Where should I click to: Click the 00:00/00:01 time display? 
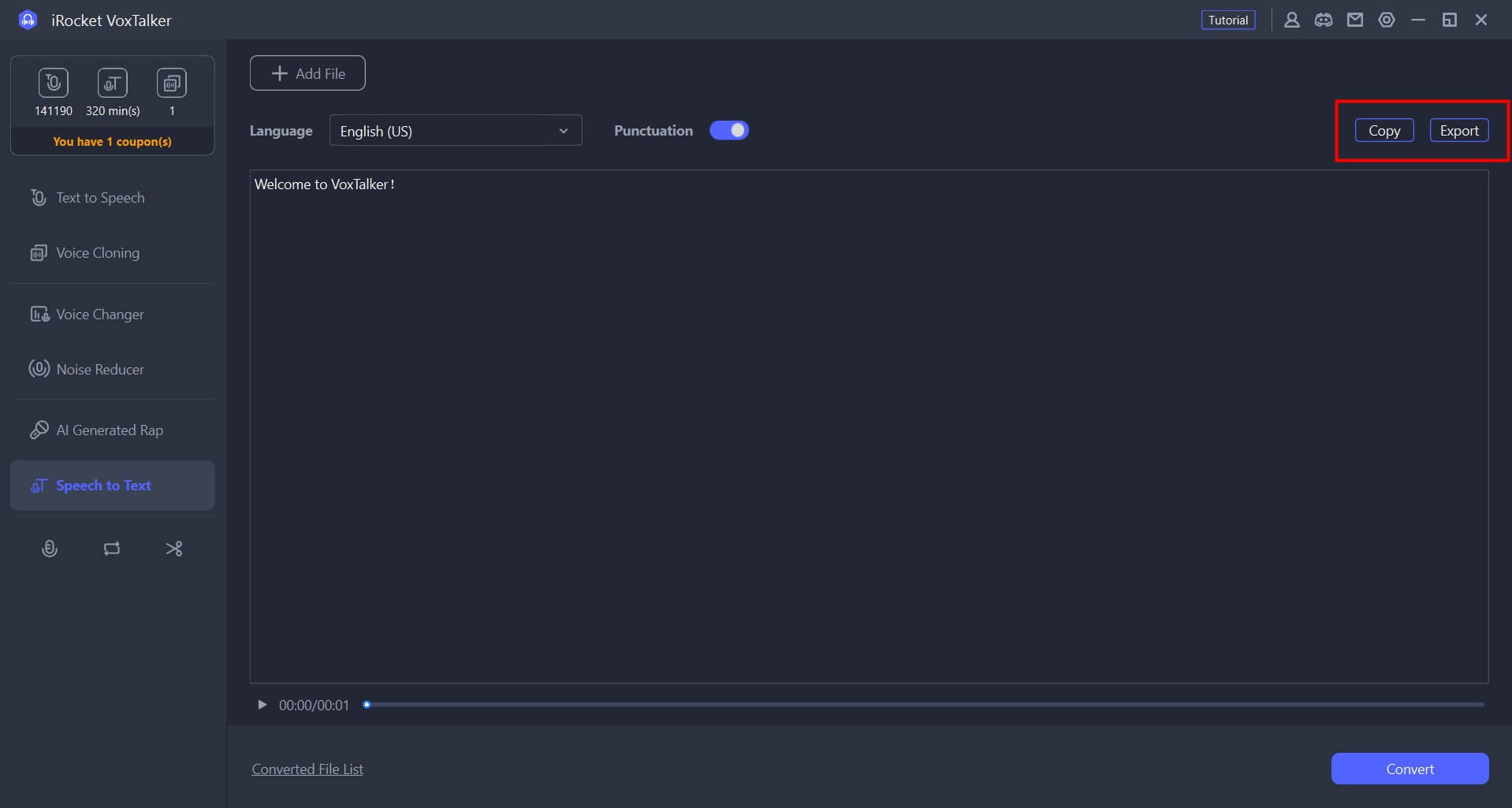coord(314,706)
